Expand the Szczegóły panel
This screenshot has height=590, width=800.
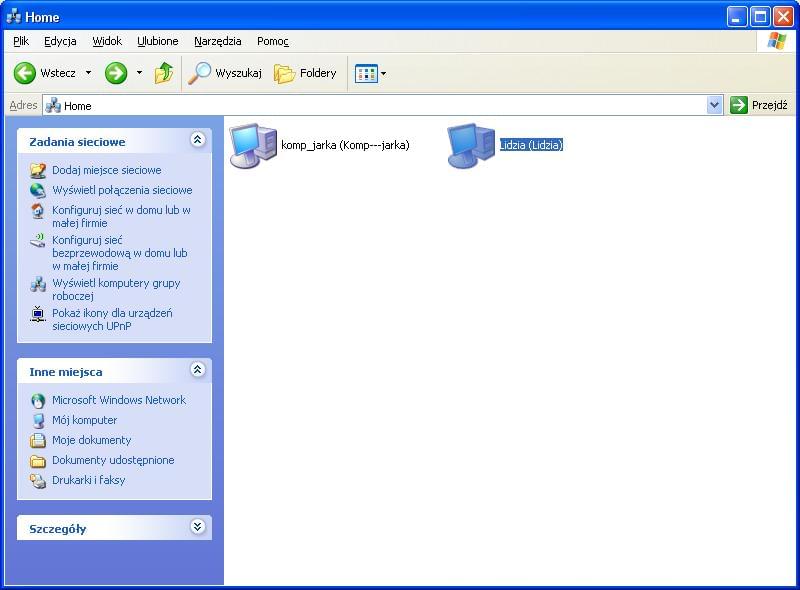click(x=197, y=526)
